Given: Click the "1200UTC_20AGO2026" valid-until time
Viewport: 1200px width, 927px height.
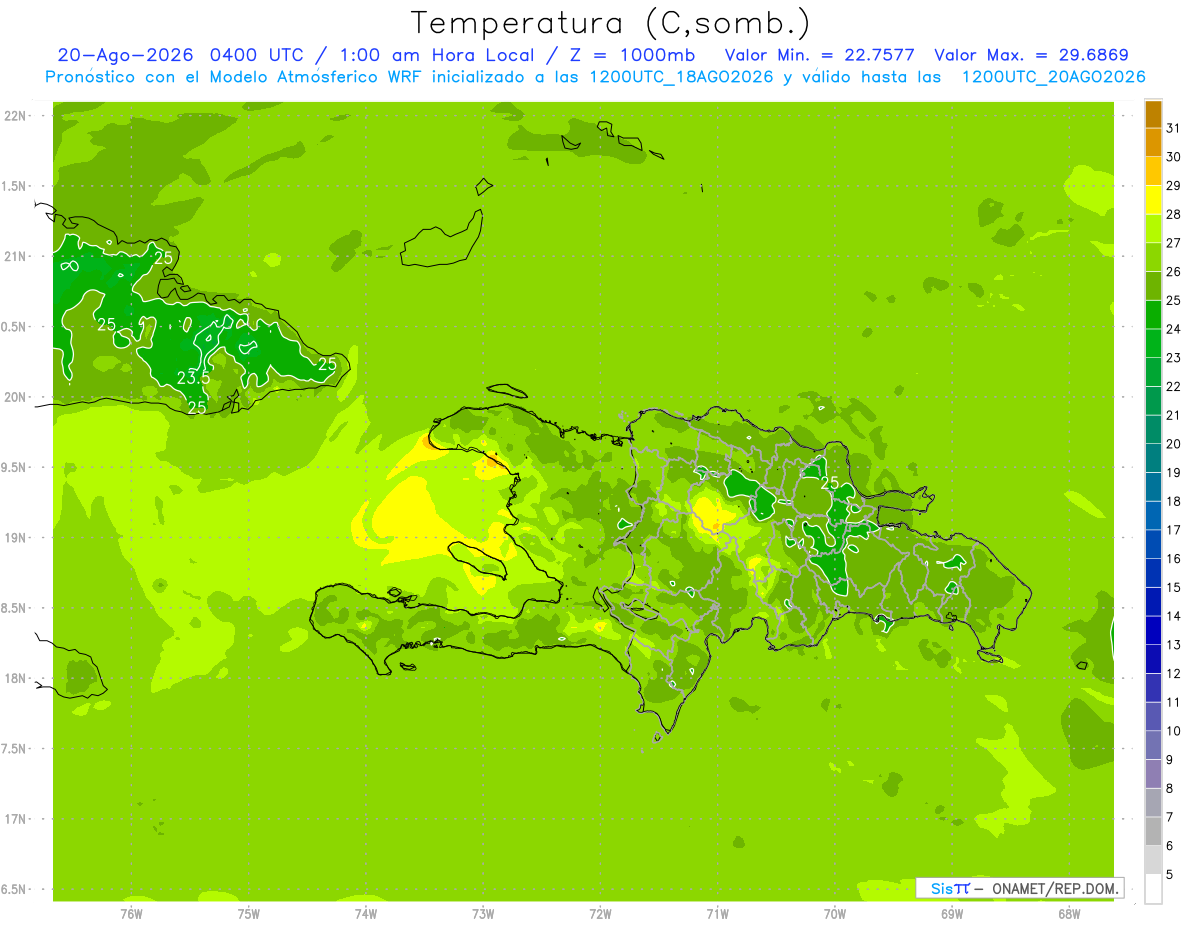Looking at the screenshot, I should pyautogui.click(x=1053, y=77).
